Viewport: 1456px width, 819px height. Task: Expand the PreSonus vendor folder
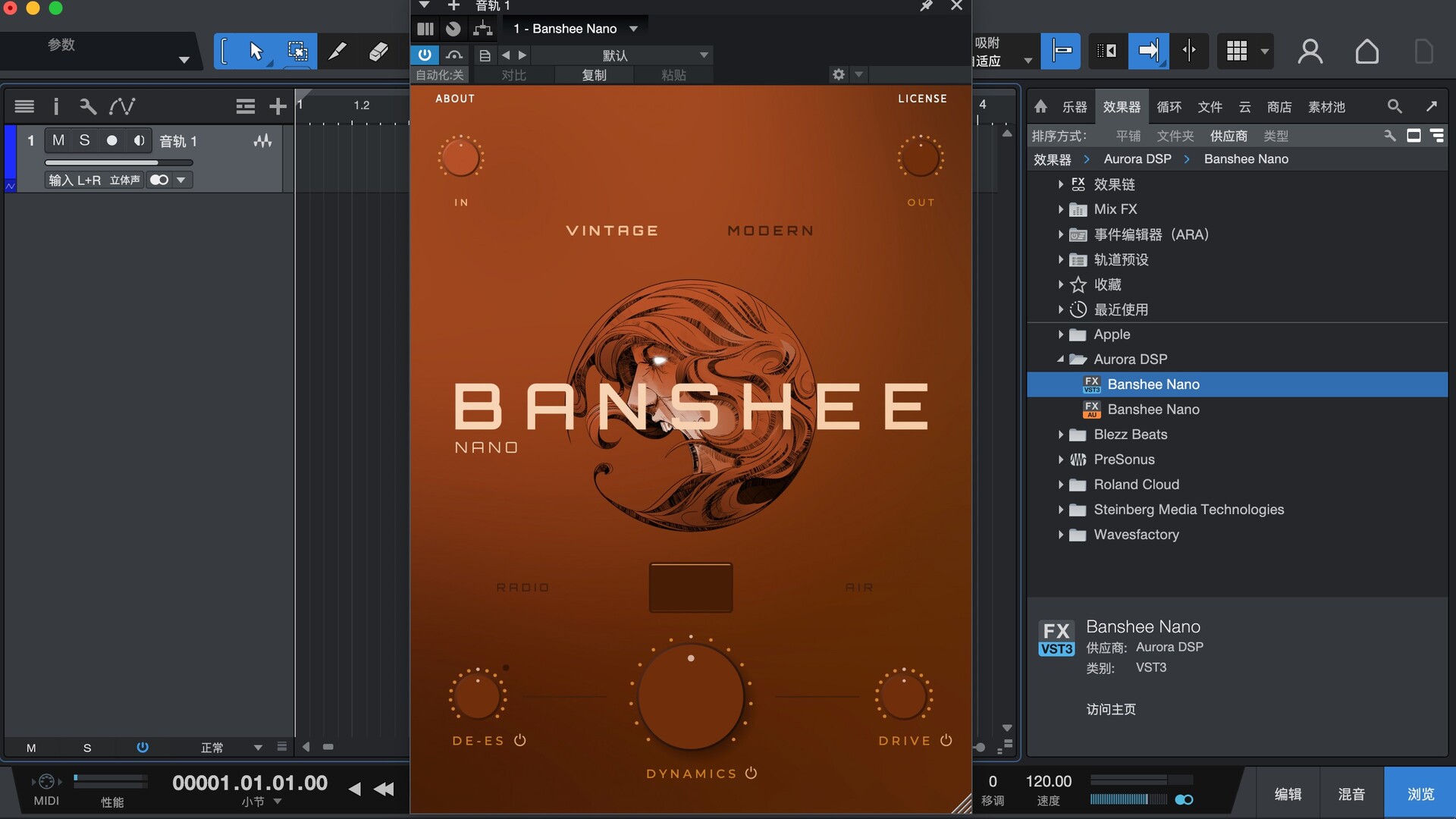pyautogui.click(x=1060, y=460)
